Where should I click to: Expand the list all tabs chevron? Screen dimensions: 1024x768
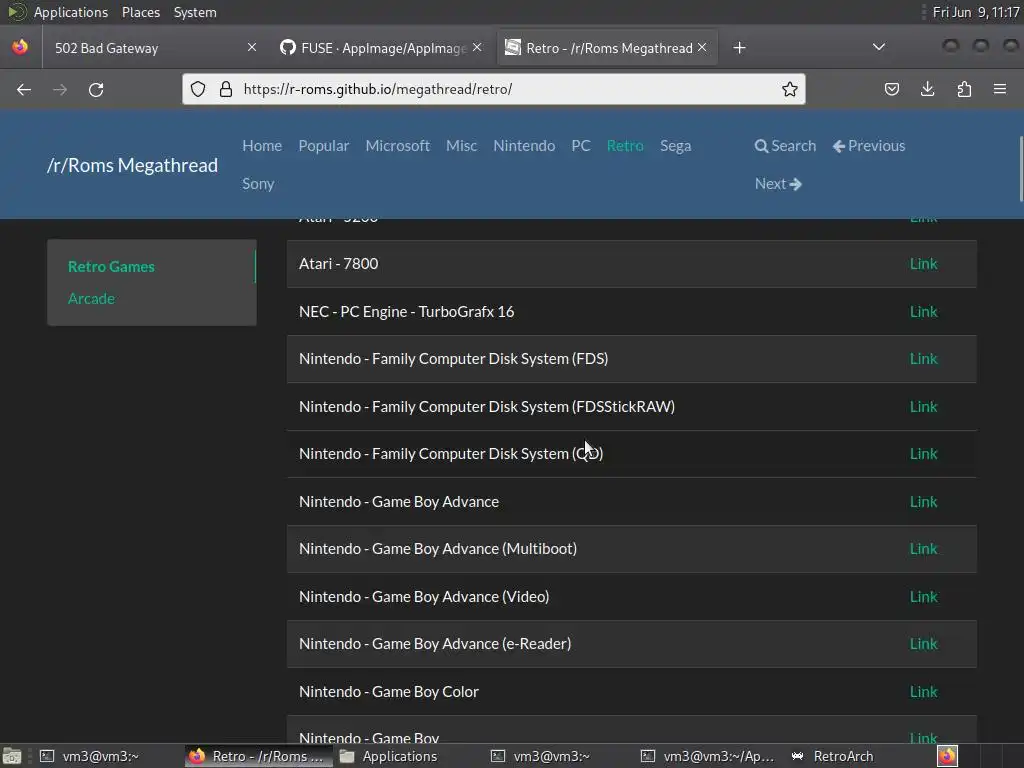pyautogui.click(x=879, y=47)
